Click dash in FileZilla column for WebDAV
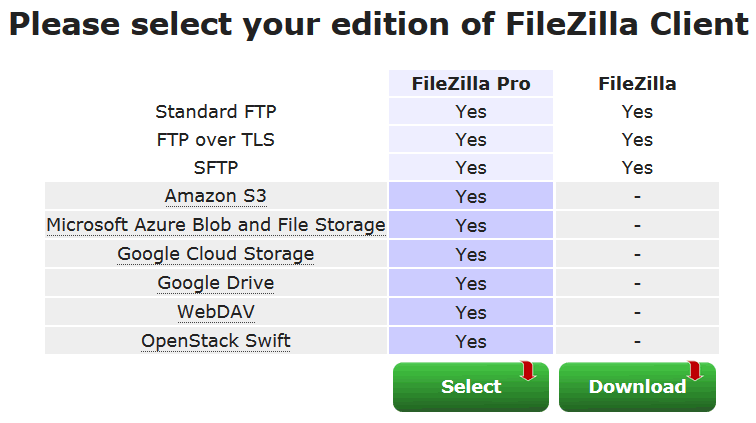 (x=637, y=313)
